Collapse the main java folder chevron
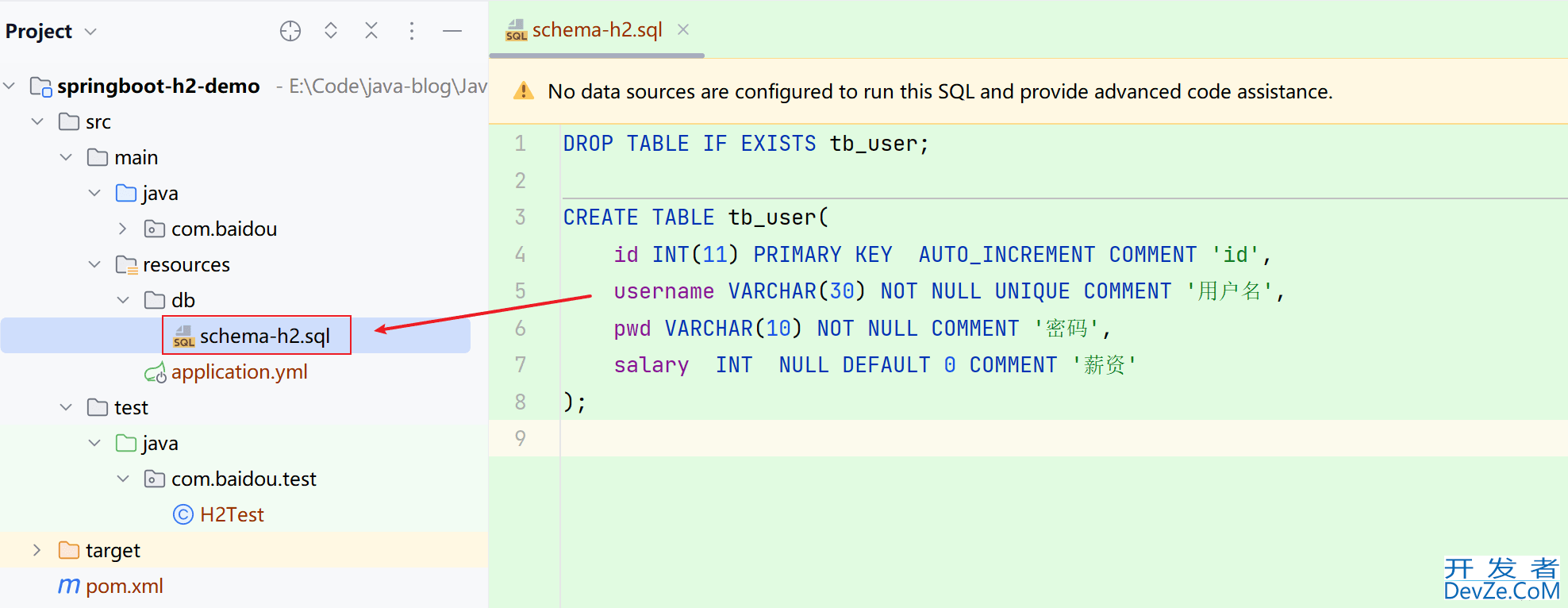Viewport: 1568px width, 608px height. click(x=94, y=193)
